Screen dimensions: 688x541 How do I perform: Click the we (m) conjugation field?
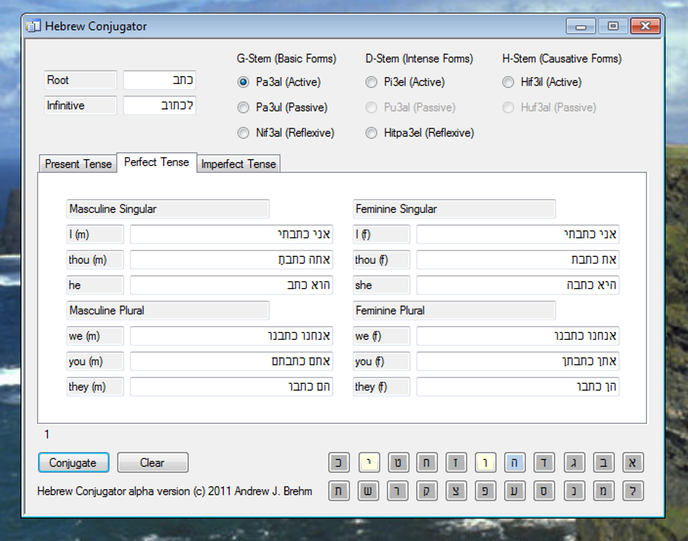click(231, 336)
